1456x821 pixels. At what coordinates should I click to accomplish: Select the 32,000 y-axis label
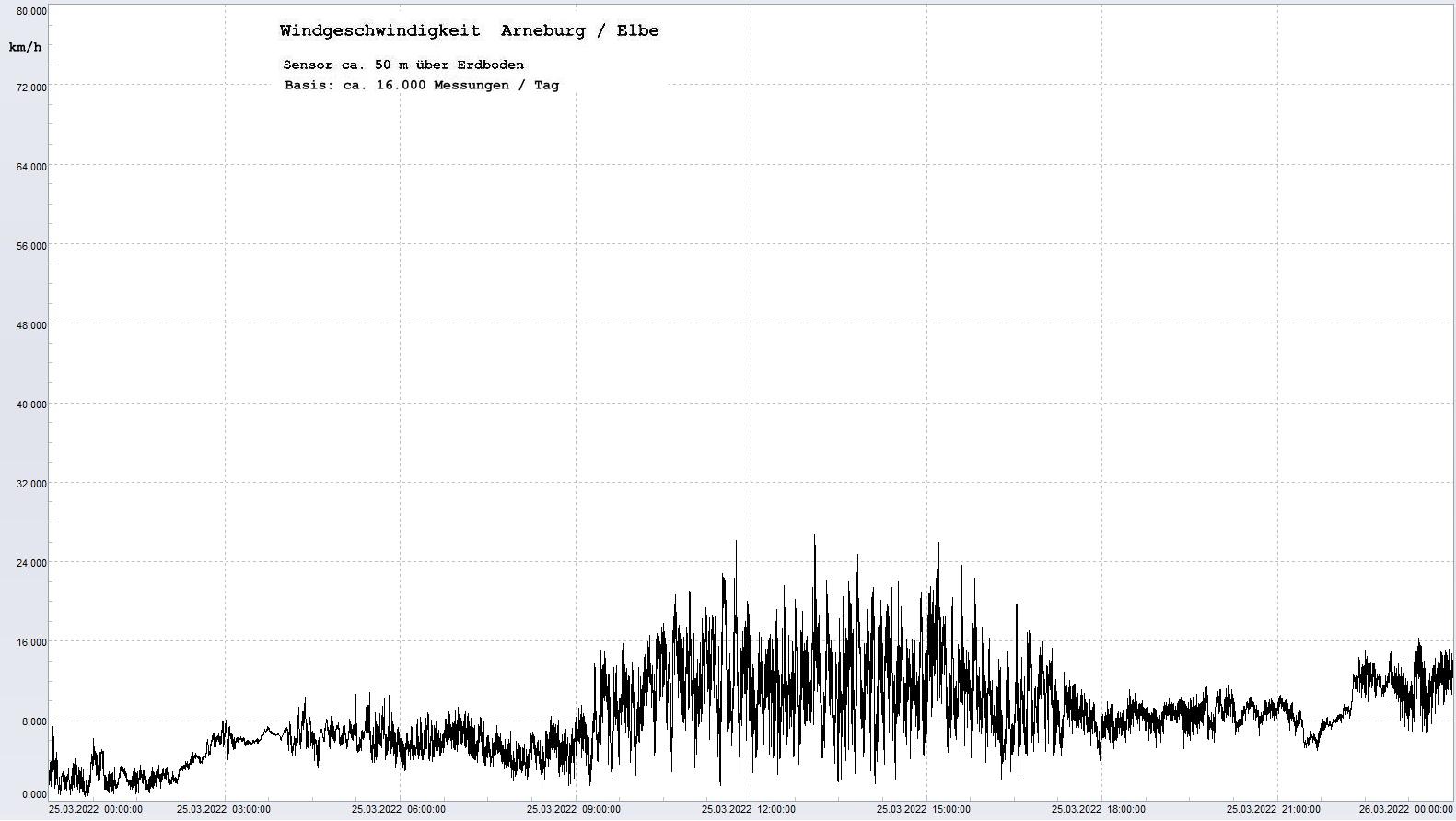tap(32, 484)
